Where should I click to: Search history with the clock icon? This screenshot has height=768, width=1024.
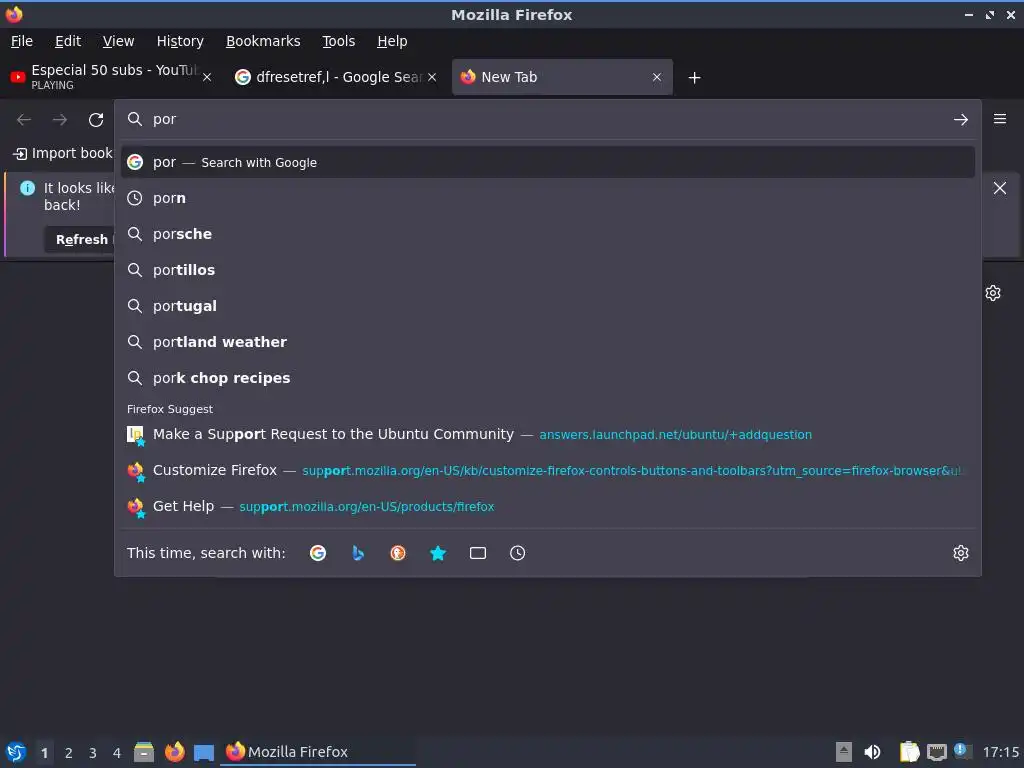(x=517, y=553)
